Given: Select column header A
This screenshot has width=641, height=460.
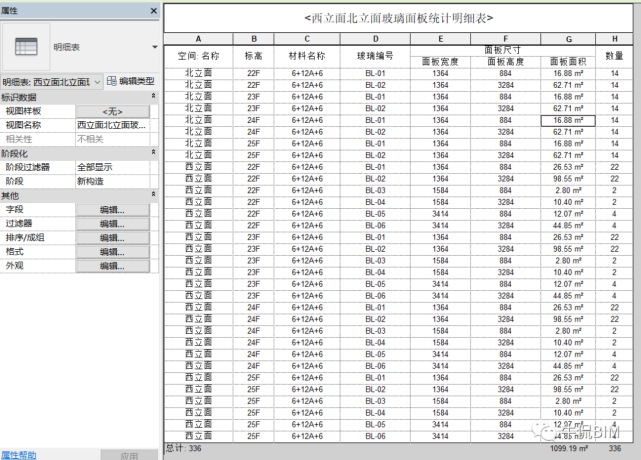Looking at the screenshot, I should pos(198,39).
